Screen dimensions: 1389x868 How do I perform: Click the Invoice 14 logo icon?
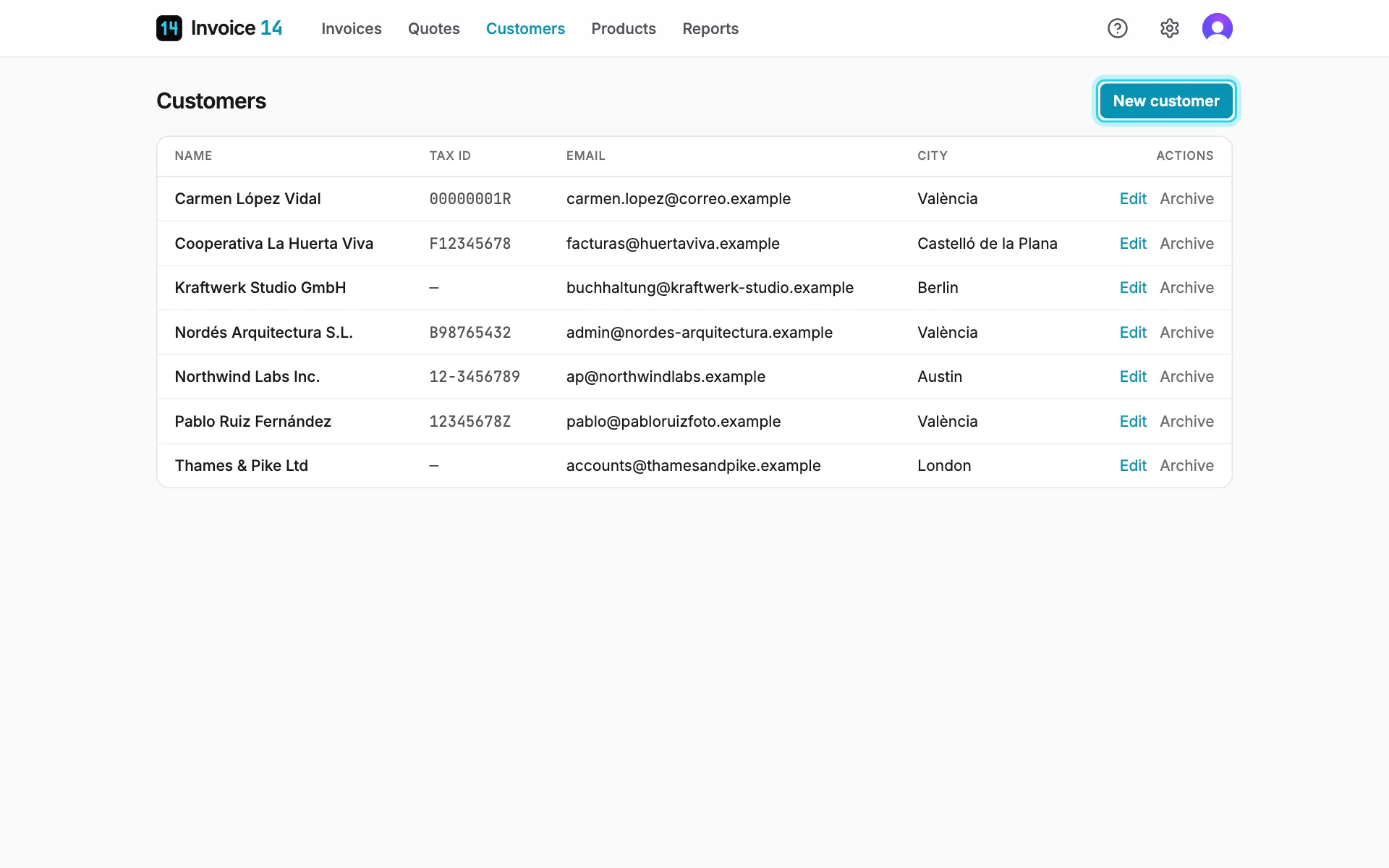coord(169,28)
